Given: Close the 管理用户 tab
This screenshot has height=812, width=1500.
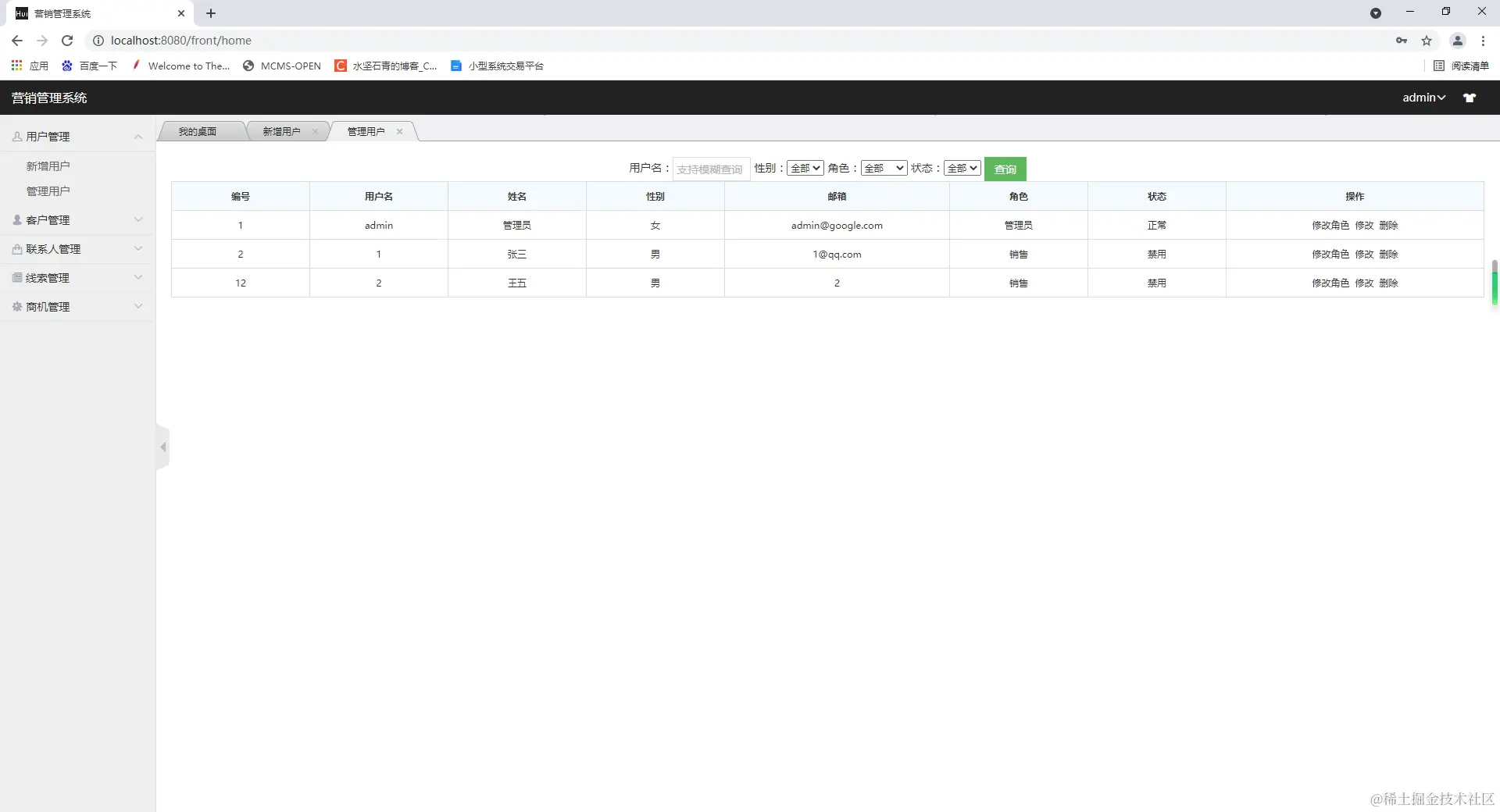Looking at the screenshot, I should pos(399,131).
